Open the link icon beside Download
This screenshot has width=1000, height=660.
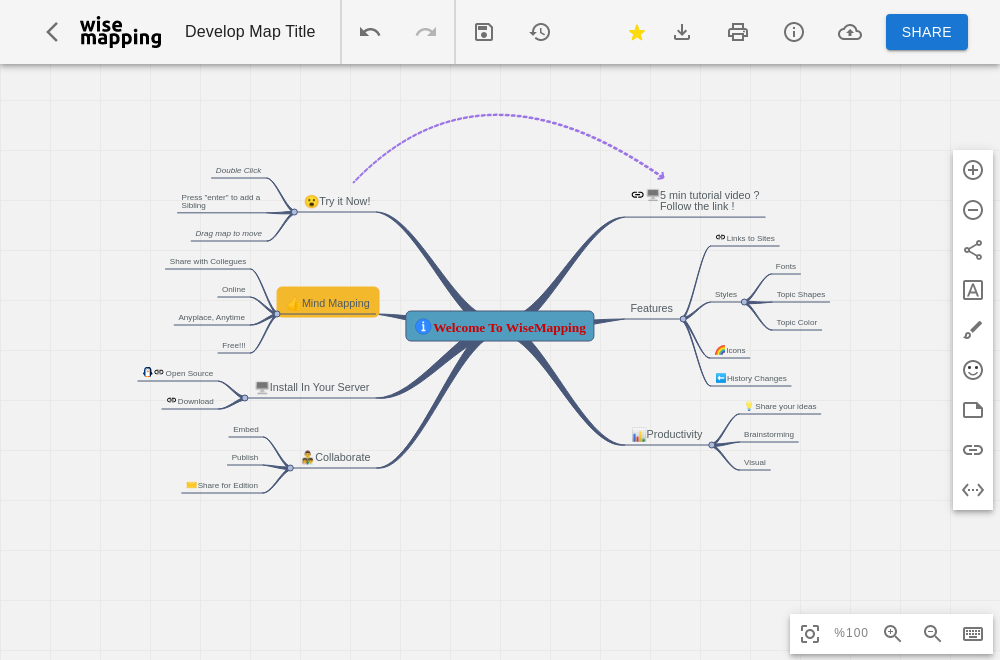coord(172,400)
